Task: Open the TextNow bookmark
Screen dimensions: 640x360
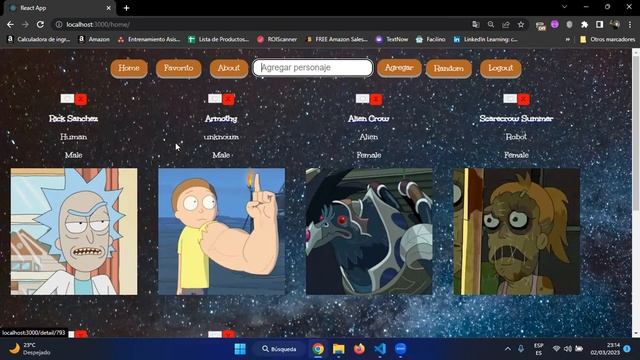Action: click(392, 39)
